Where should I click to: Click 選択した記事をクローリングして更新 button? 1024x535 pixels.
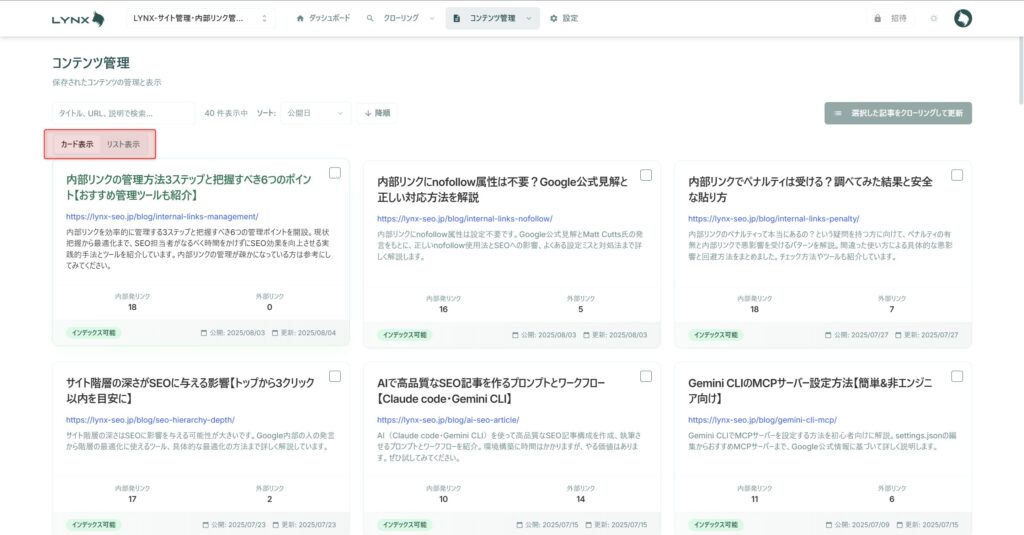898,113
